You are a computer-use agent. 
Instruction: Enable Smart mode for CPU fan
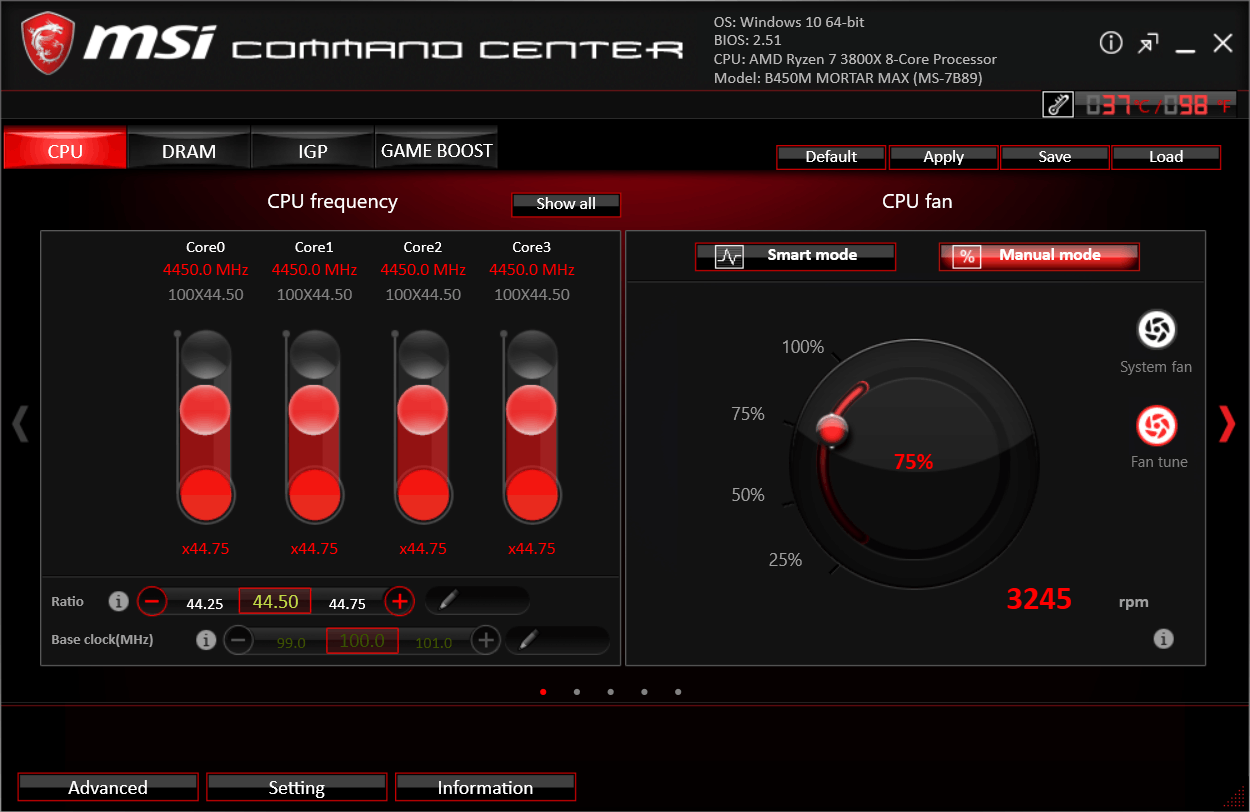click(x=796, y=256)
